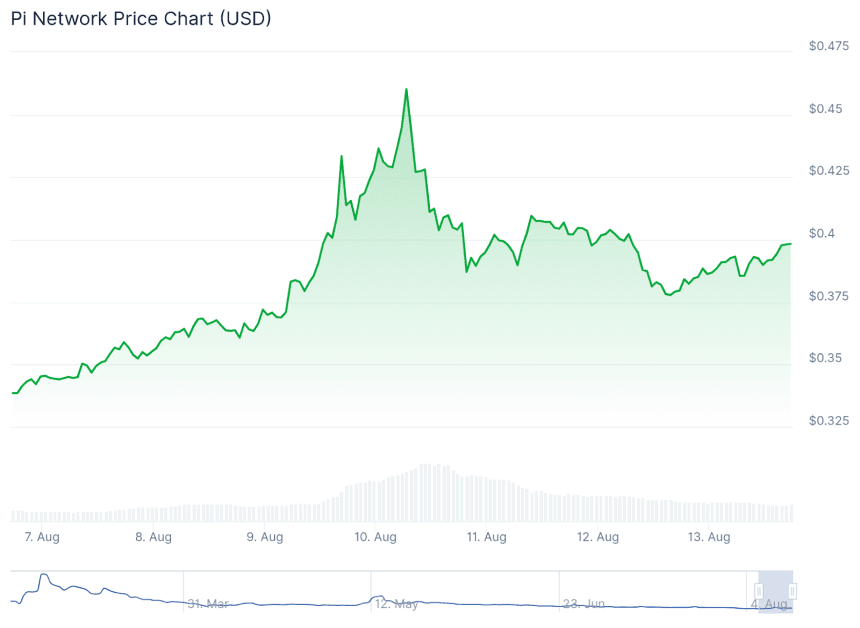Click the 11. Aug date label
Viewport: 860px width, 628px height.
[x=488, y=537]
